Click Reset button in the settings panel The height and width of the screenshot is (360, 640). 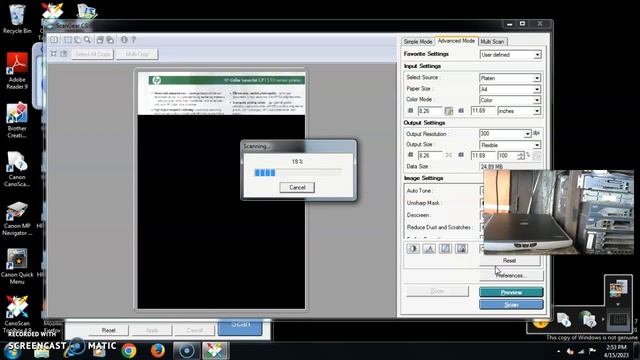pos(509,260)
